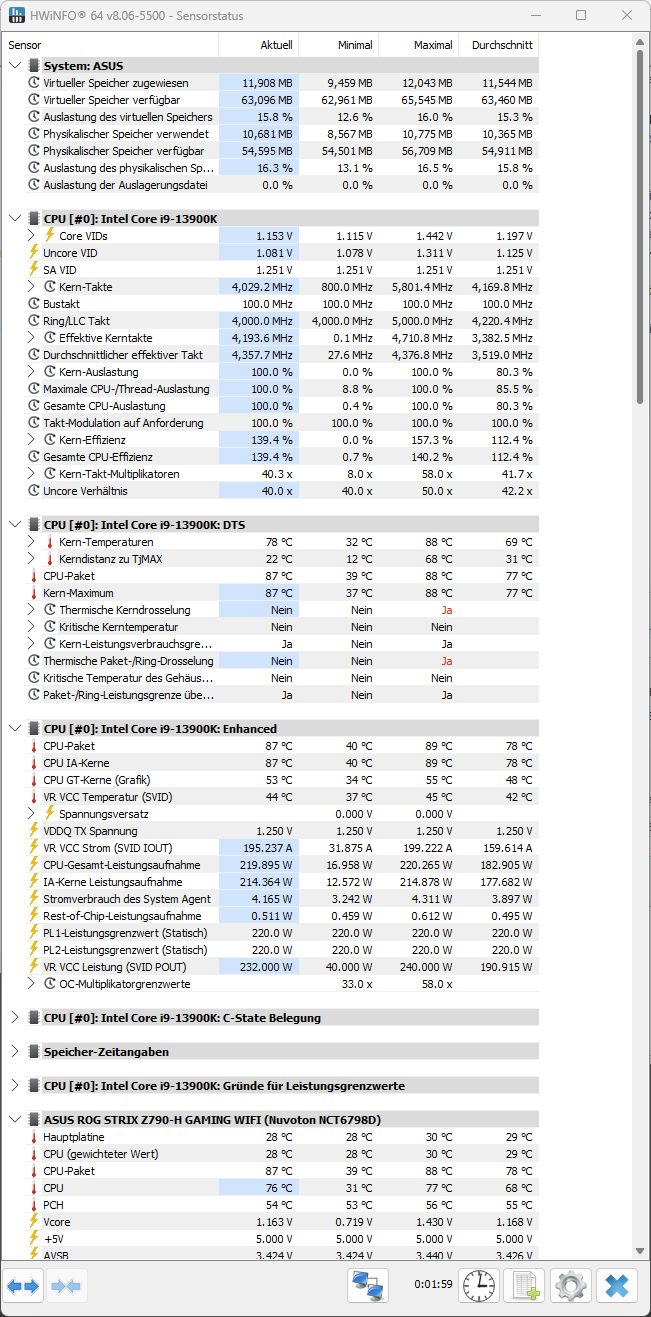
Task: Select the CPU IA-Kerne row
Action: (271, 763)
